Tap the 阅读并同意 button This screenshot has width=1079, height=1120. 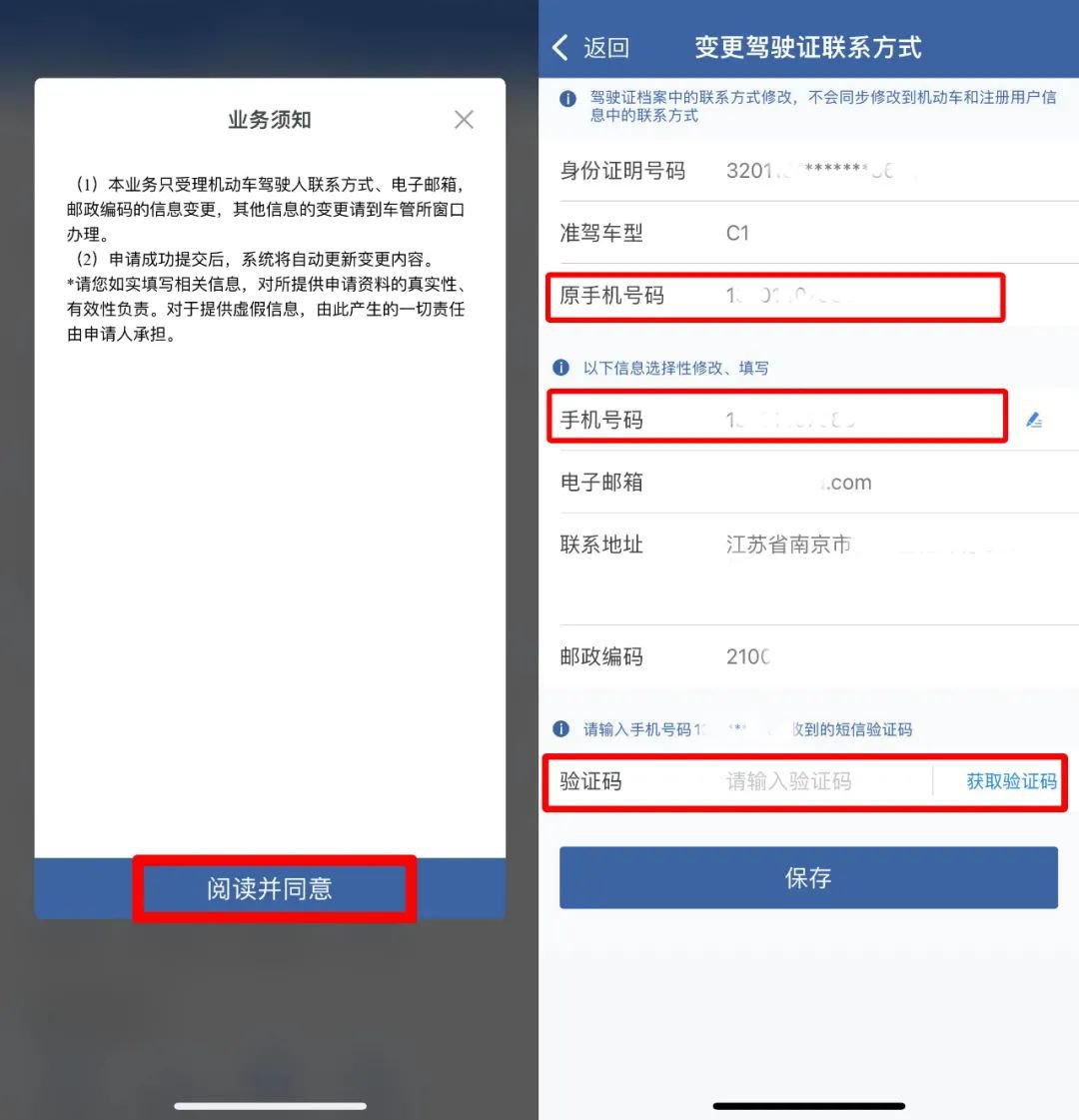tap(270, 888)
